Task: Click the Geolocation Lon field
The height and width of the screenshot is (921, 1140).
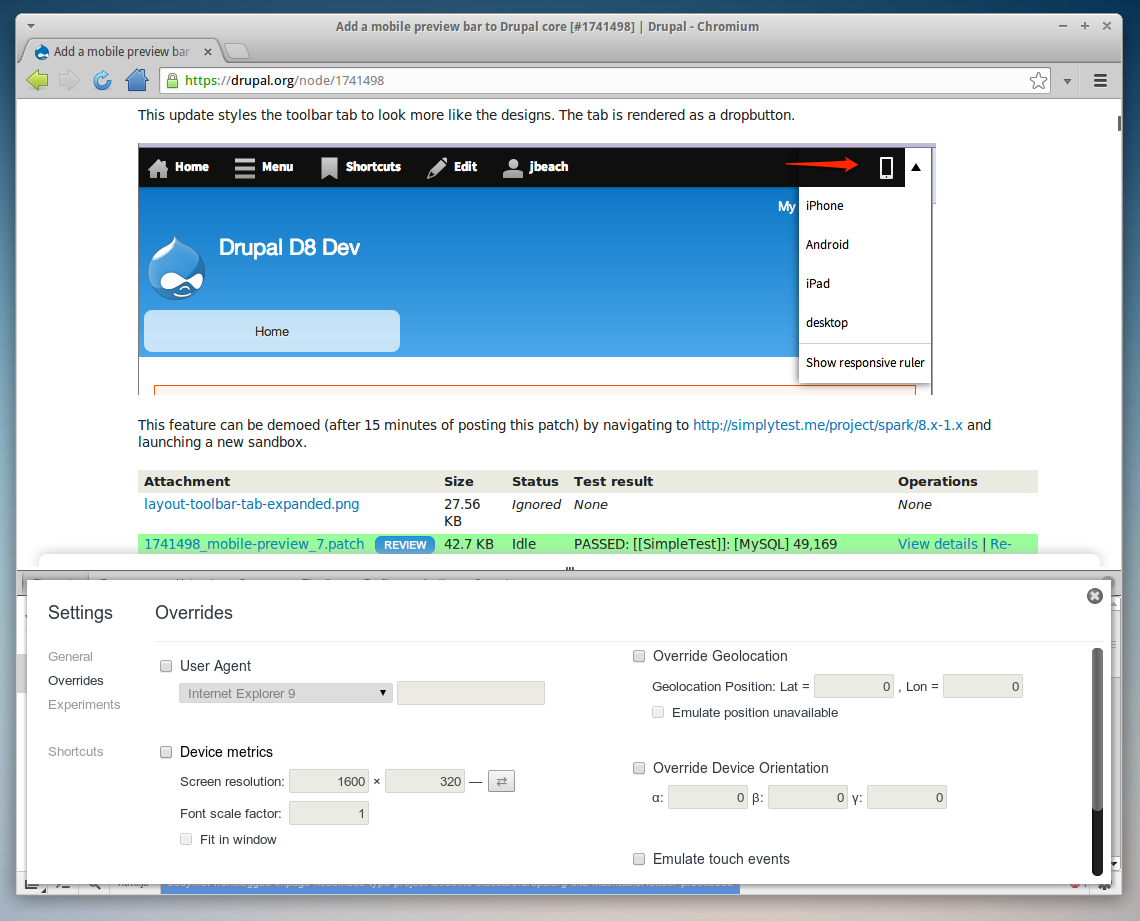Action: 983,686
